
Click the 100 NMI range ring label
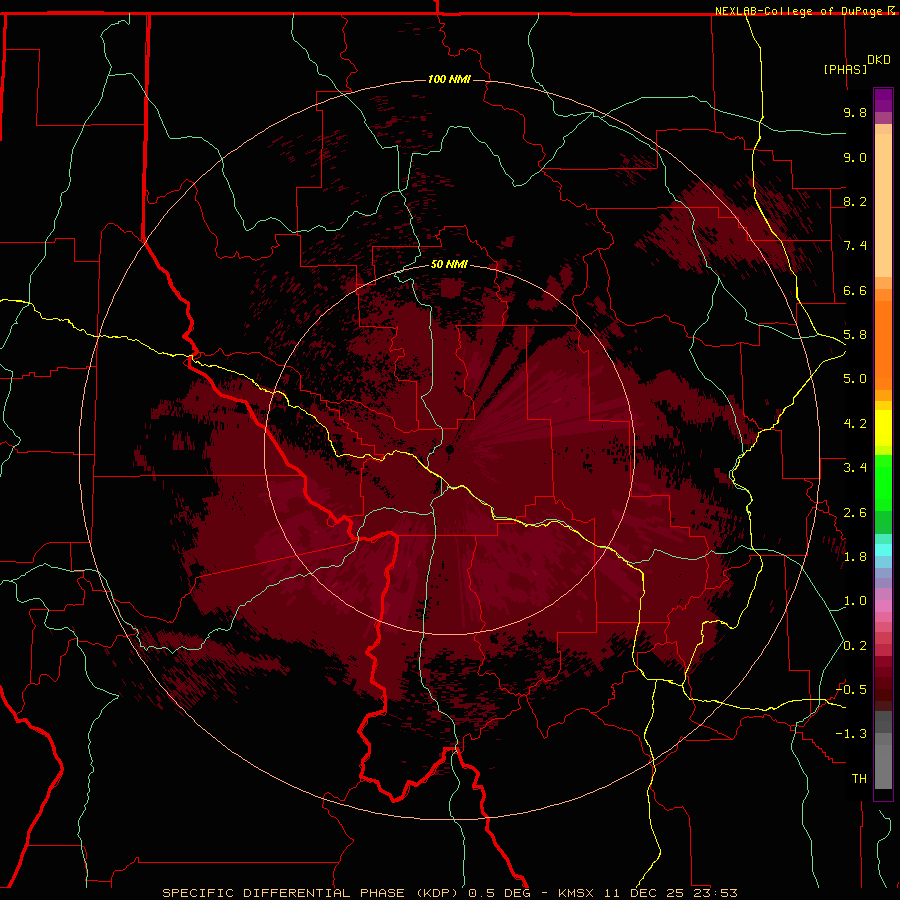pyautogui.click(x=449, y=79)
